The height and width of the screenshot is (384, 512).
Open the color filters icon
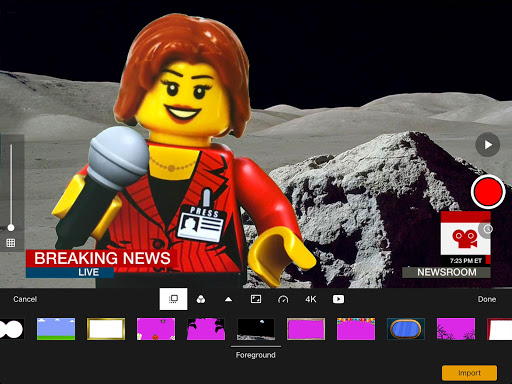(x=201, y=299)
